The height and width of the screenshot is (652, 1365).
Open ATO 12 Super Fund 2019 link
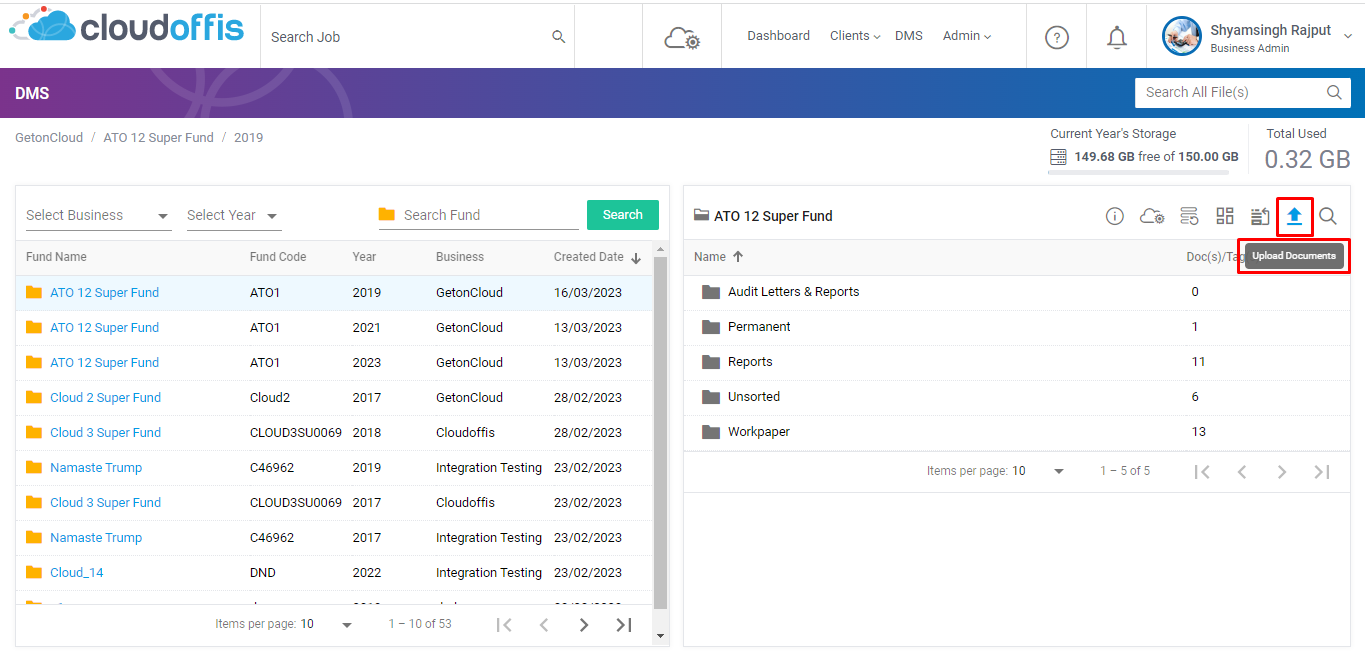pos(104,292)
